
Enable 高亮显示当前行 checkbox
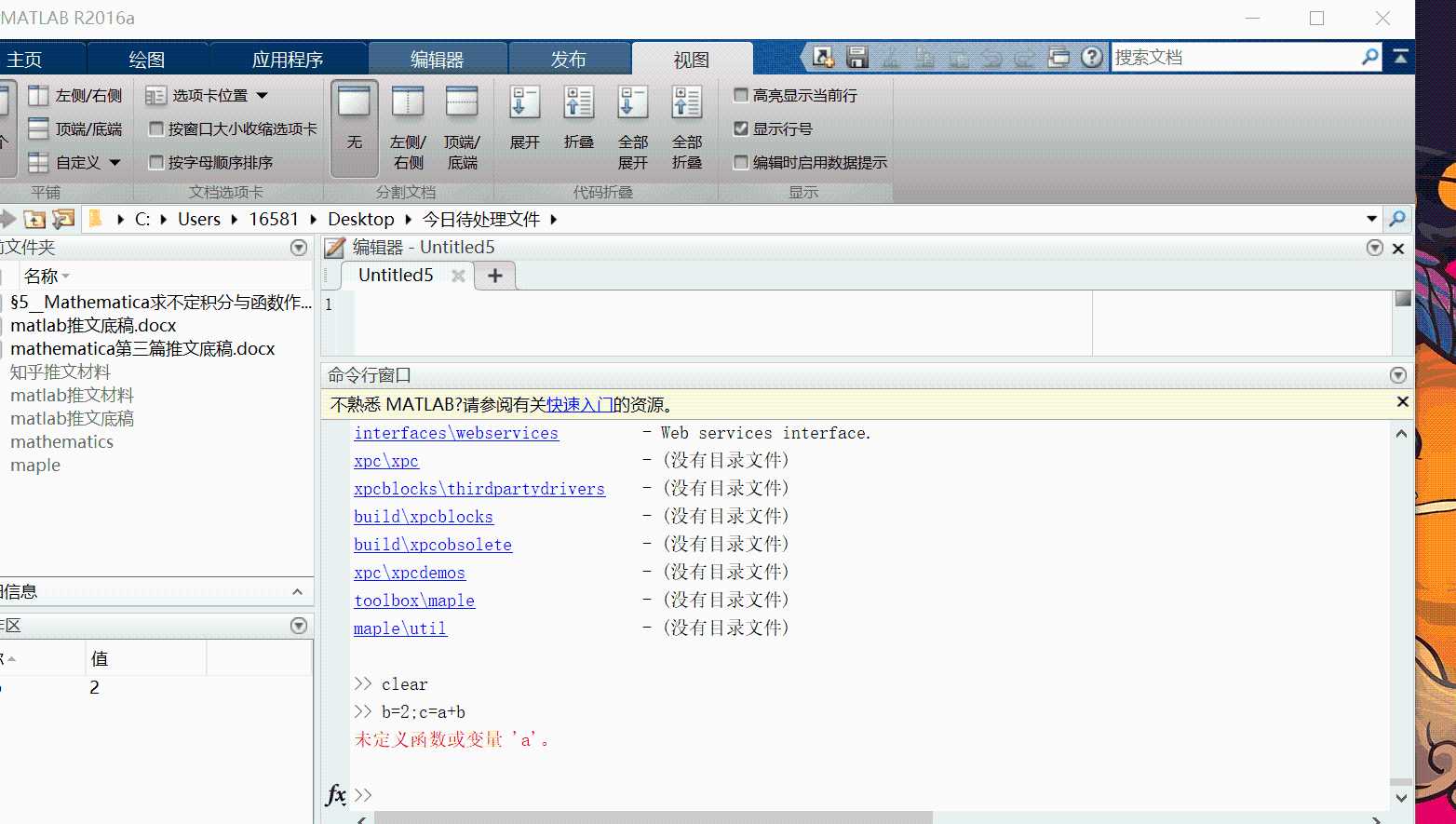click(x=741, y=95)
